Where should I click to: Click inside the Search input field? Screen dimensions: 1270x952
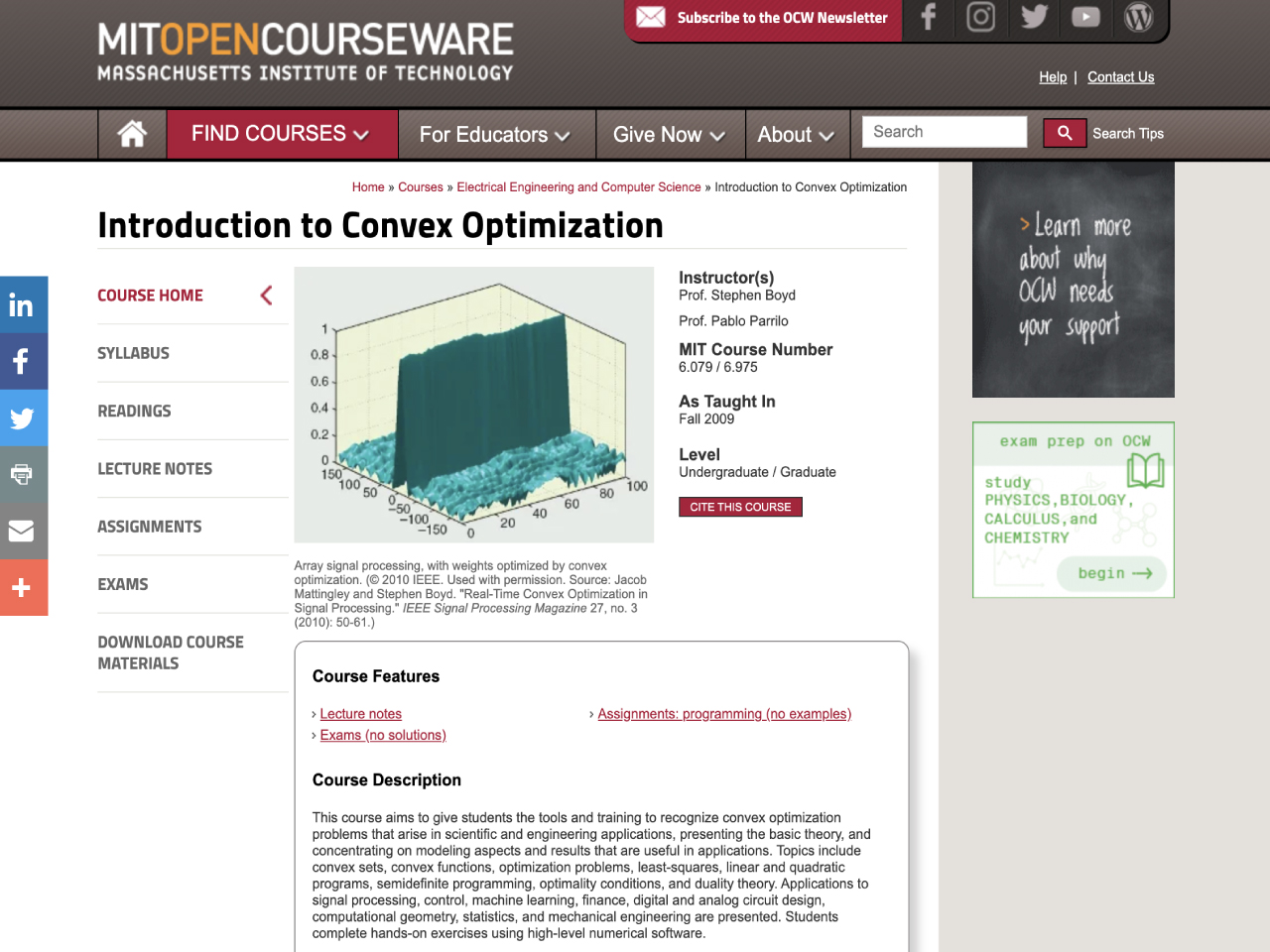click(945, 132)
